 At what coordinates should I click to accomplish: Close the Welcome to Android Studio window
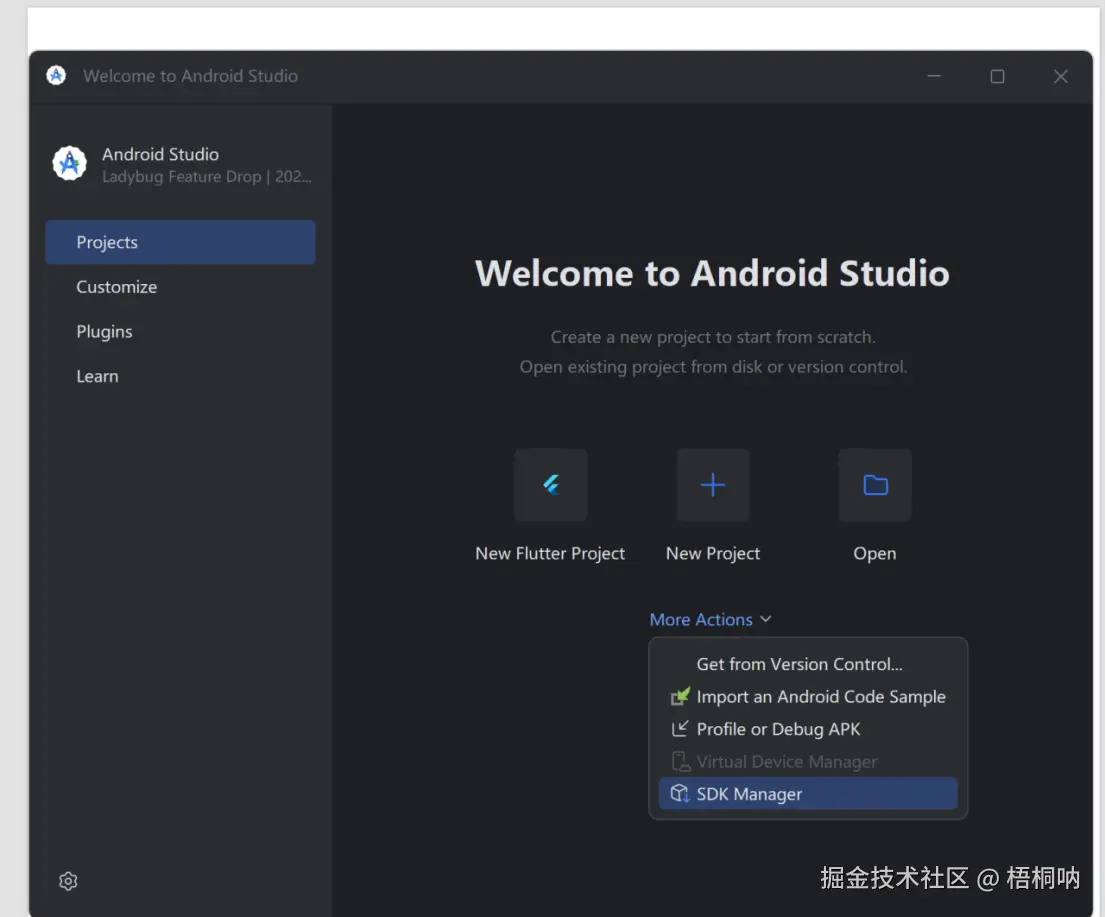[1061, 76]
